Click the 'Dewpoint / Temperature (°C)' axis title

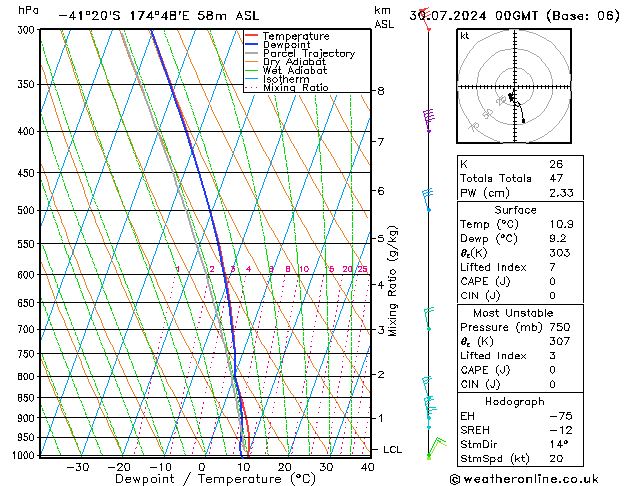pyautogui.click(x=215, y=479)
